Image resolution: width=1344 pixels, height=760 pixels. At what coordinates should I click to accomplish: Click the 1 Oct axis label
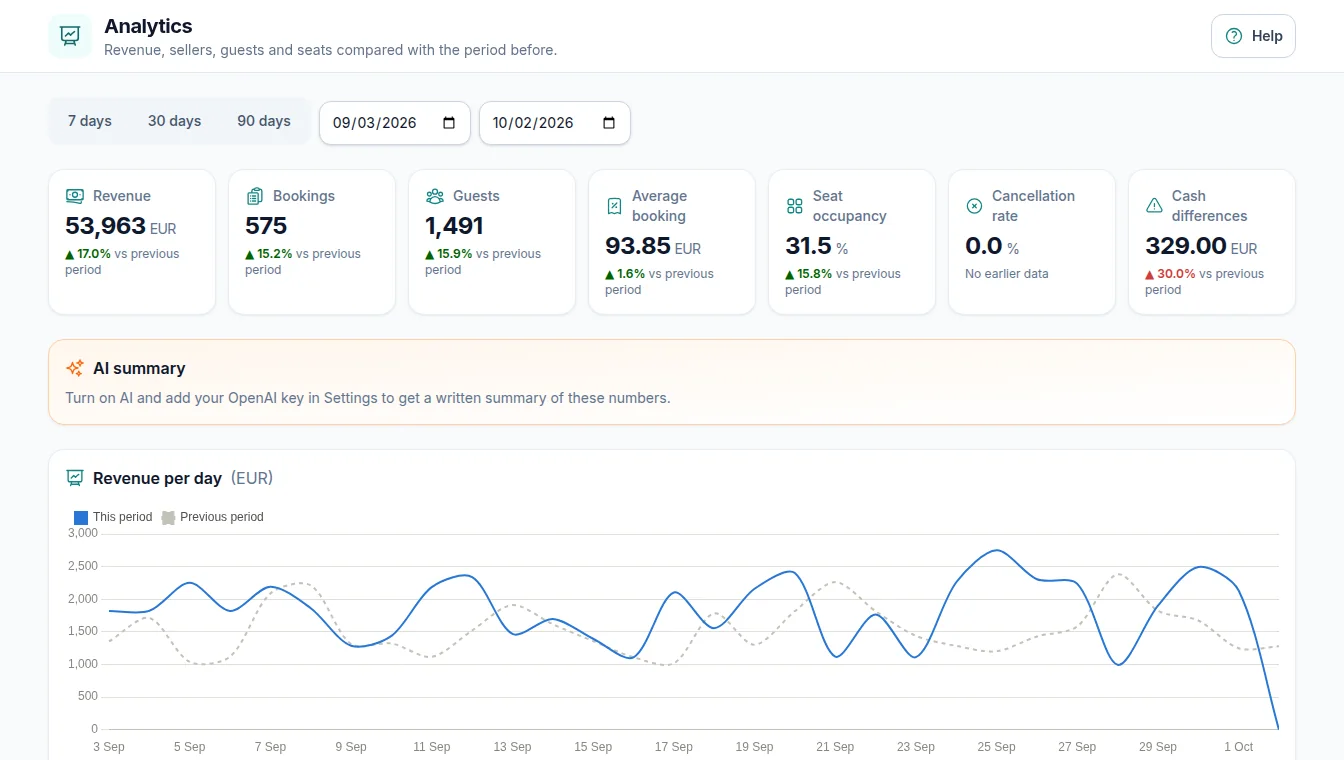[x=1238, y=747]
